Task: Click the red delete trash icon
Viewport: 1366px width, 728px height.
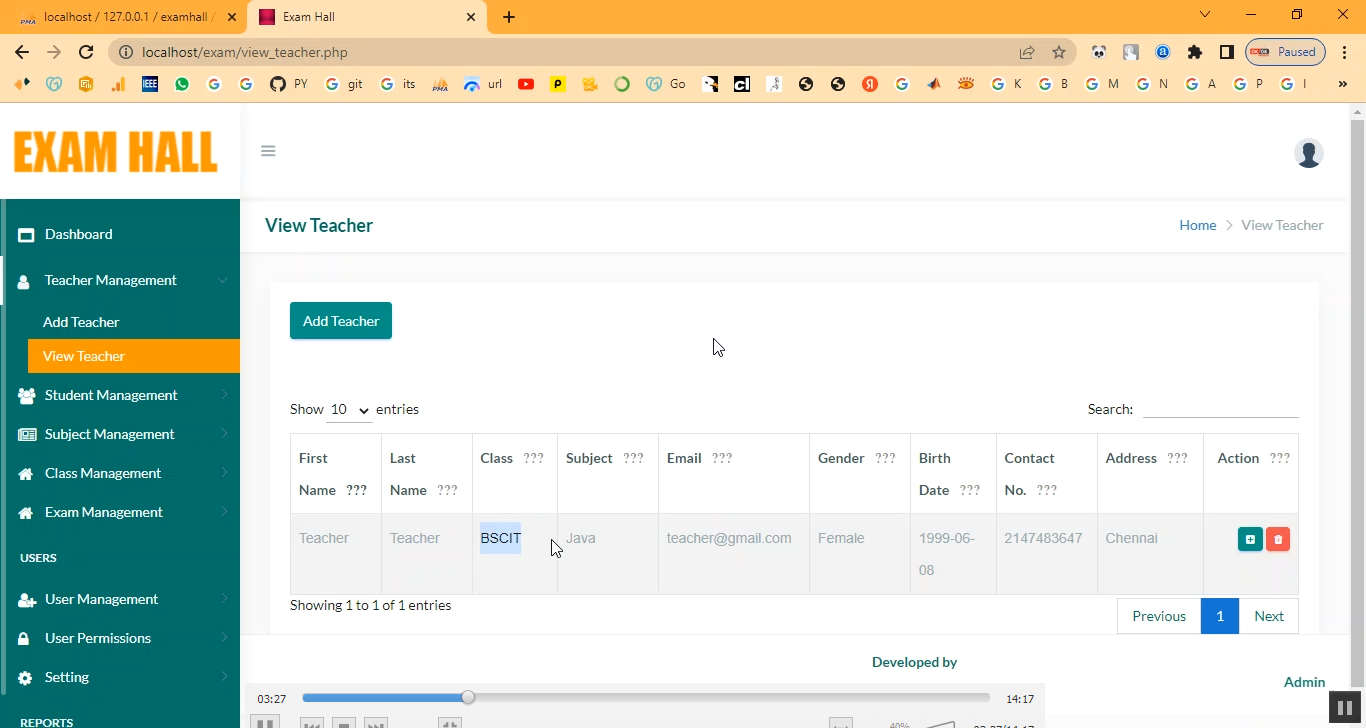Action: [1277, 539]
